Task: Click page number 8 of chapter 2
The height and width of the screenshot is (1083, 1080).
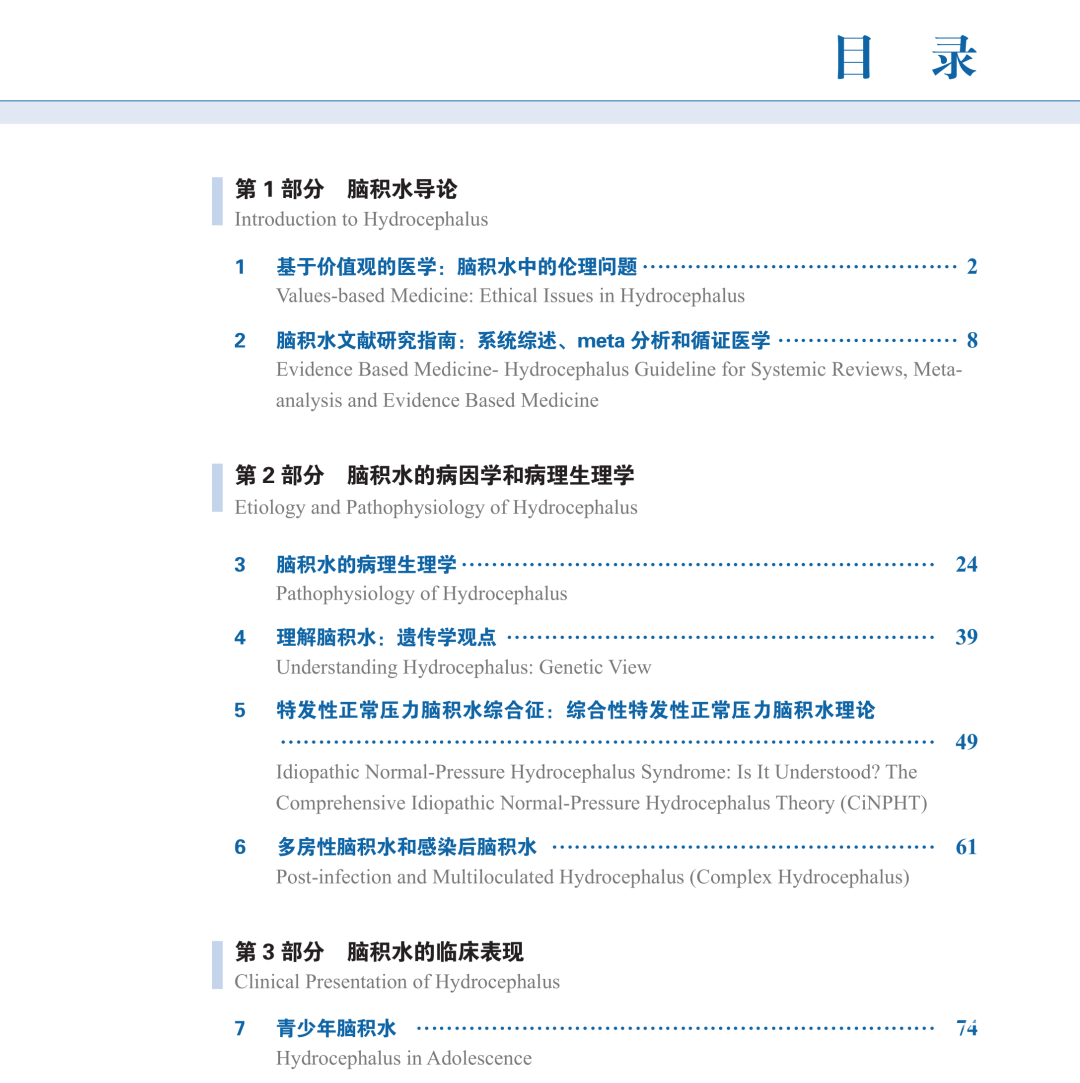Action: [x=972, y=341]
